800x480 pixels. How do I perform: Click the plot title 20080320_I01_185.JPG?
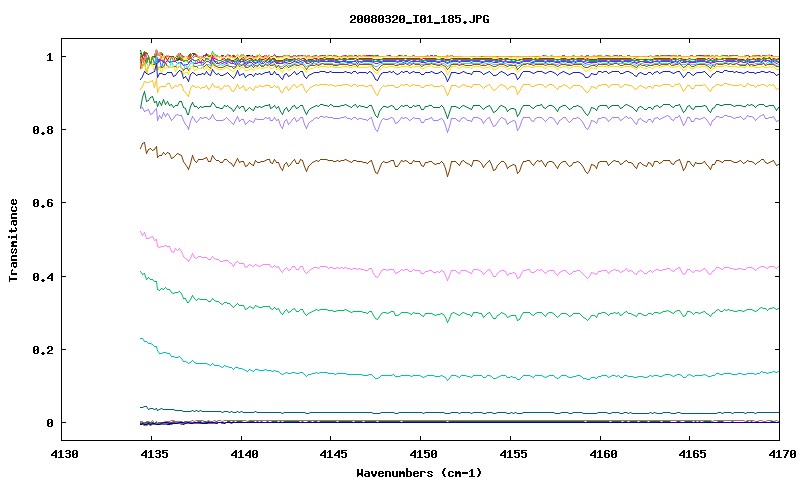point(419,19)
